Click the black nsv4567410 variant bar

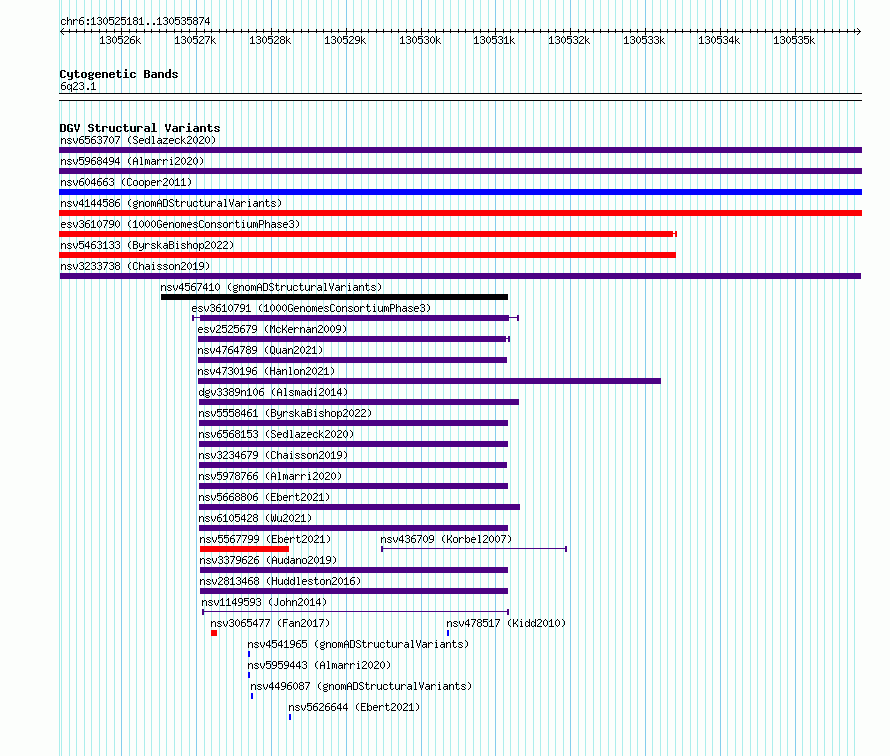click(334, 297)
